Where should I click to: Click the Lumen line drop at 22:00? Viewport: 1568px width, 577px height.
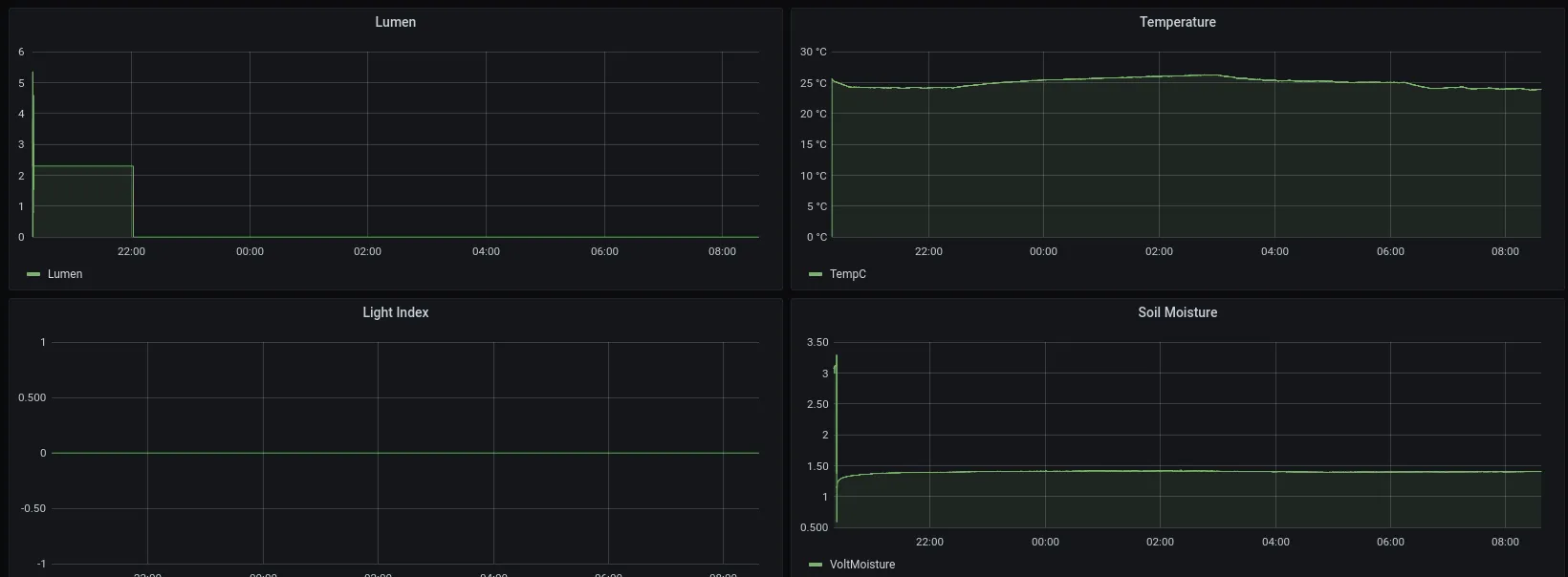[x=133, y=201]
